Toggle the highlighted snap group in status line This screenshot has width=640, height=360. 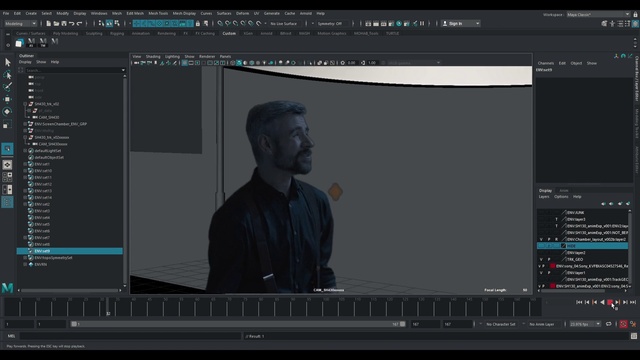[x=163, y=24]
